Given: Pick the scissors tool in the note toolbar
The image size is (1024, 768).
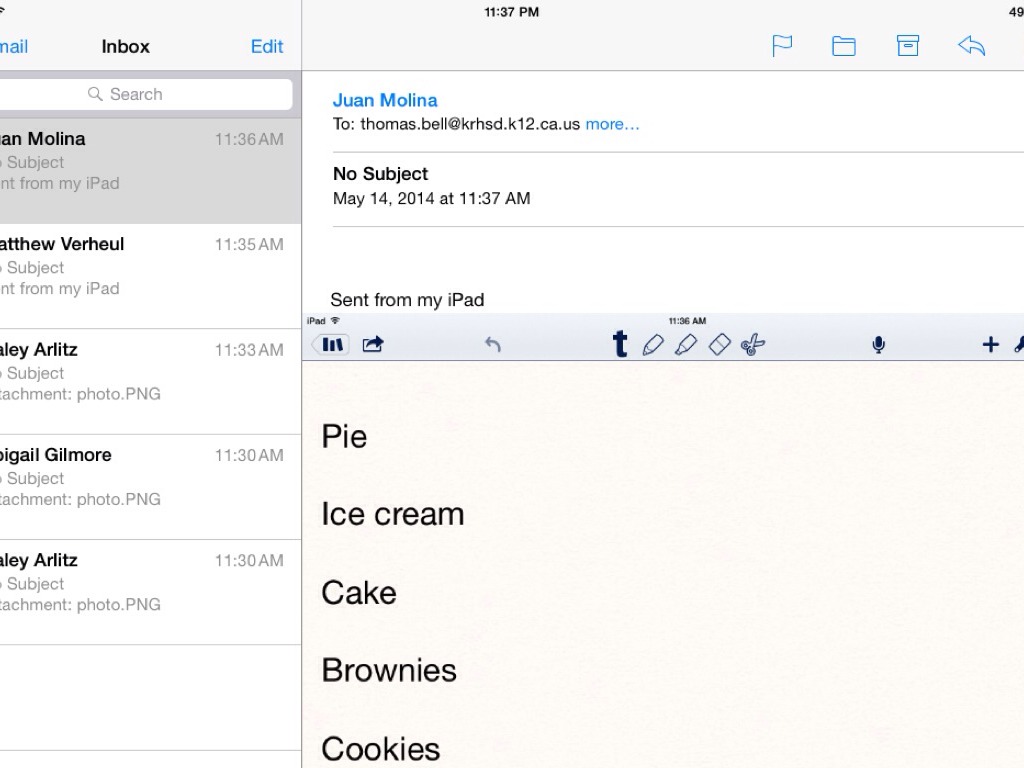Looking at the screenshot, I should tap(753, 345).
